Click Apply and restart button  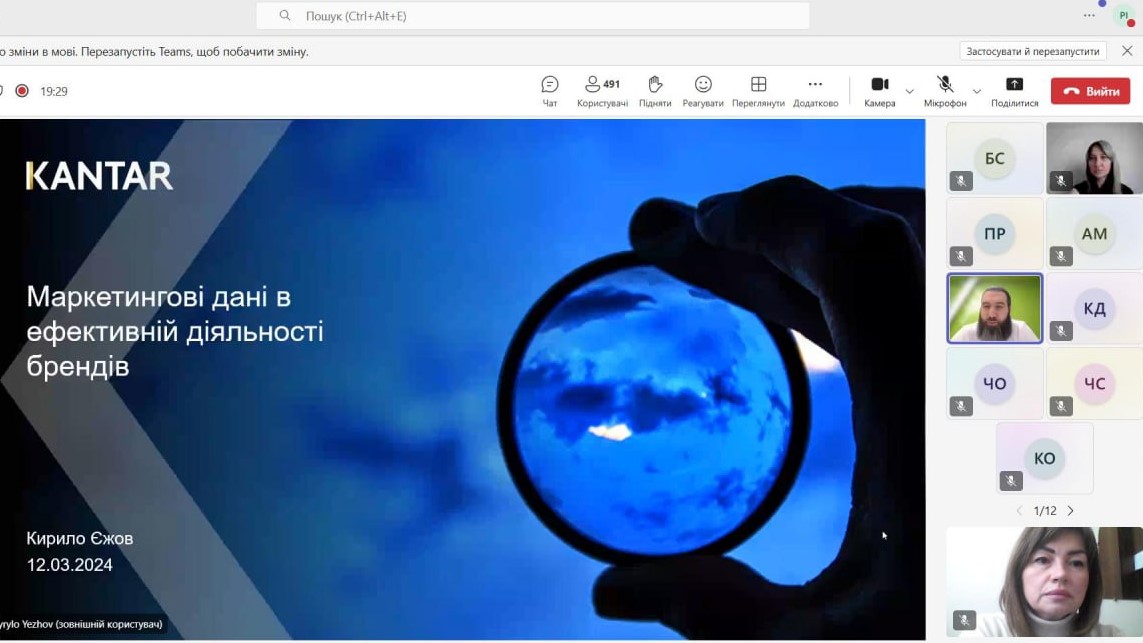(x=1033, y=51)
